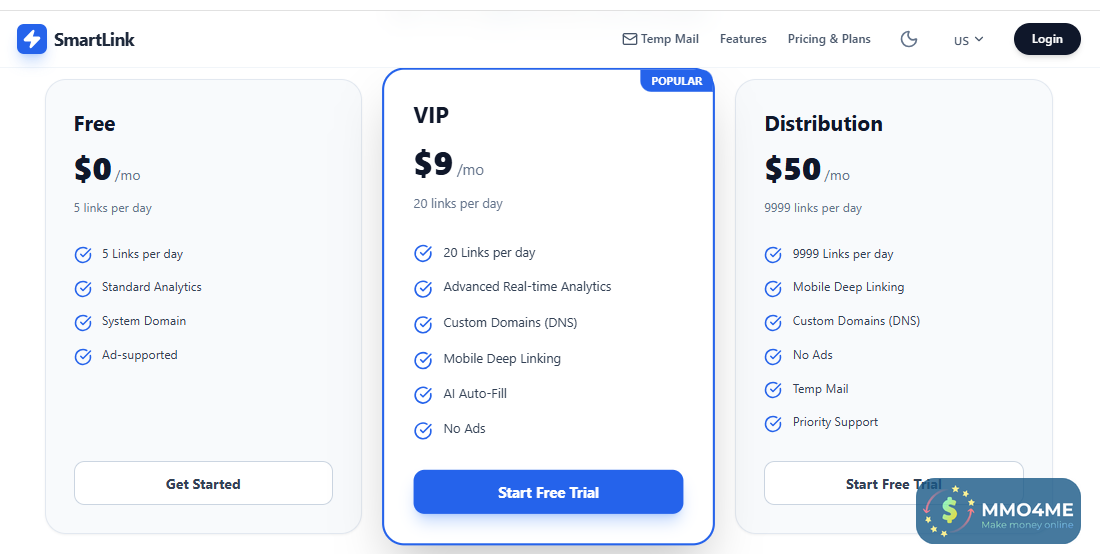Click the SmartLink lightning bolt logo icon

pos(32,39)
